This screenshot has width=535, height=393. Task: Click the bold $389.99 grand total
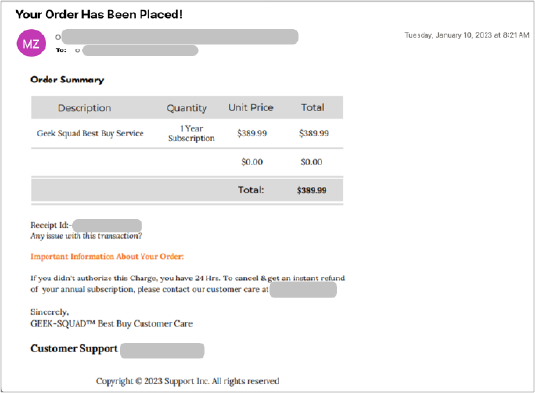(312, 190)
